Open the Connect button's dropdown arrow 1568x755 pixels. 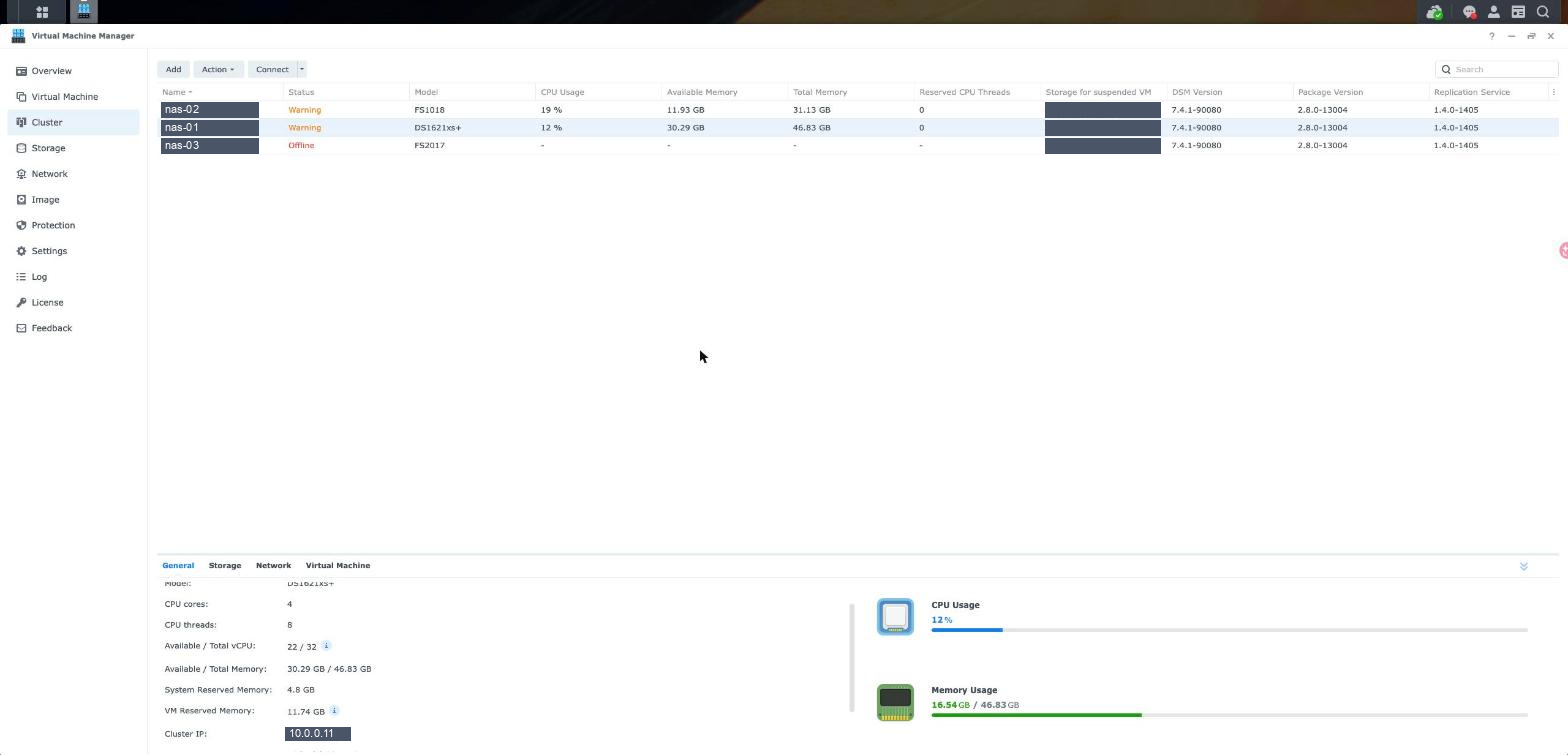pyautogui.click(x=301, y=69)
